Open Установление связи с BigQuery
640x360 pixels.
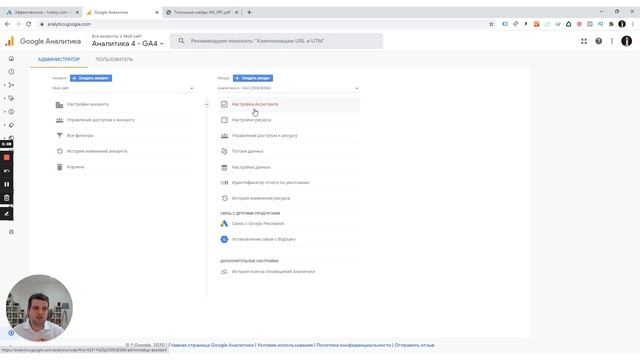[x=264, y=239]
